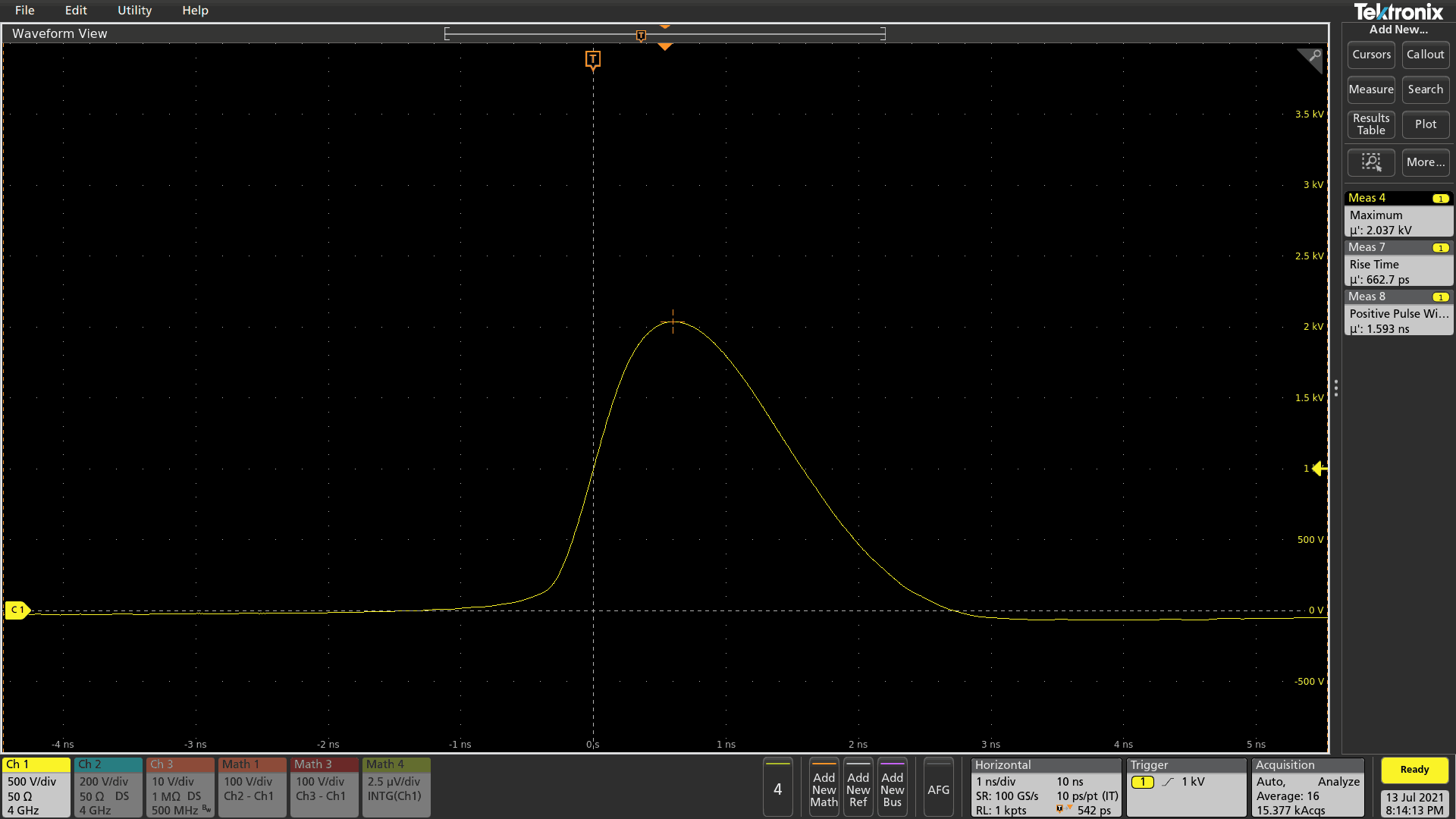Click the Add New Ref button
This screenshot has width=1456, height=819.
point(858,789)
